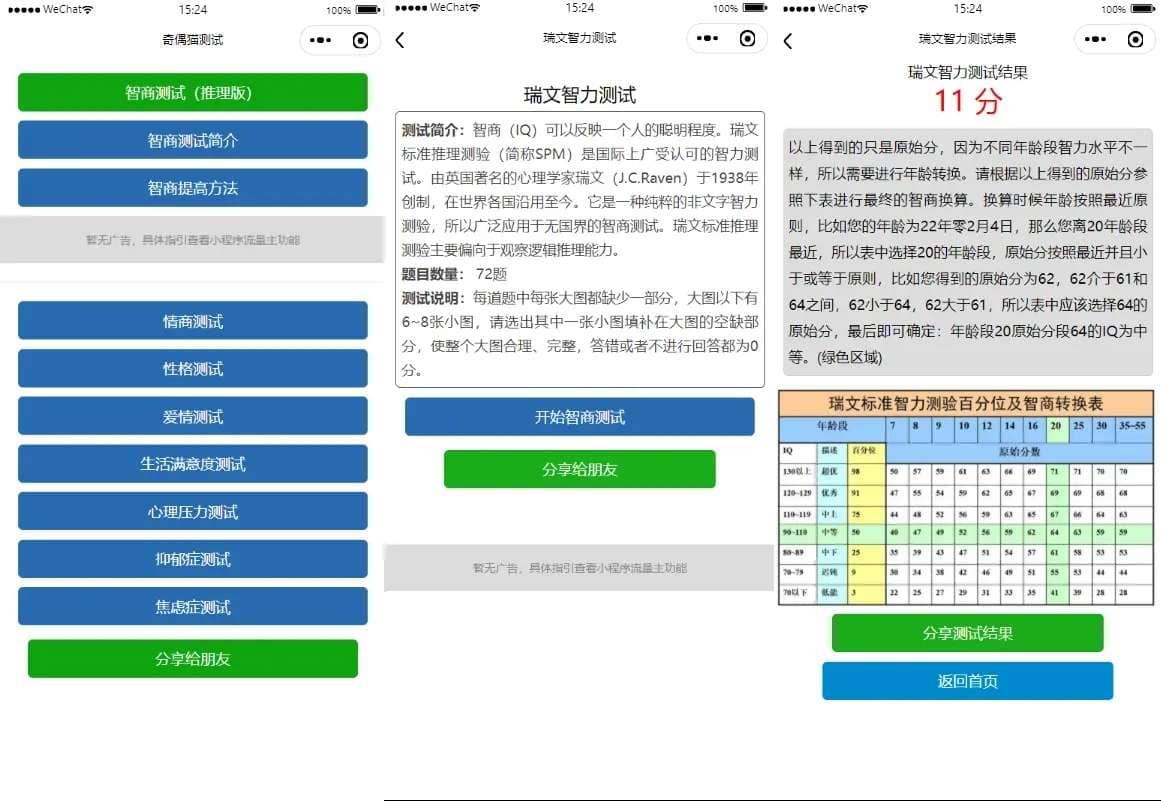Open the more-options dots on the 瑞文智力测试结果 screen

[x=1095, y=39]
